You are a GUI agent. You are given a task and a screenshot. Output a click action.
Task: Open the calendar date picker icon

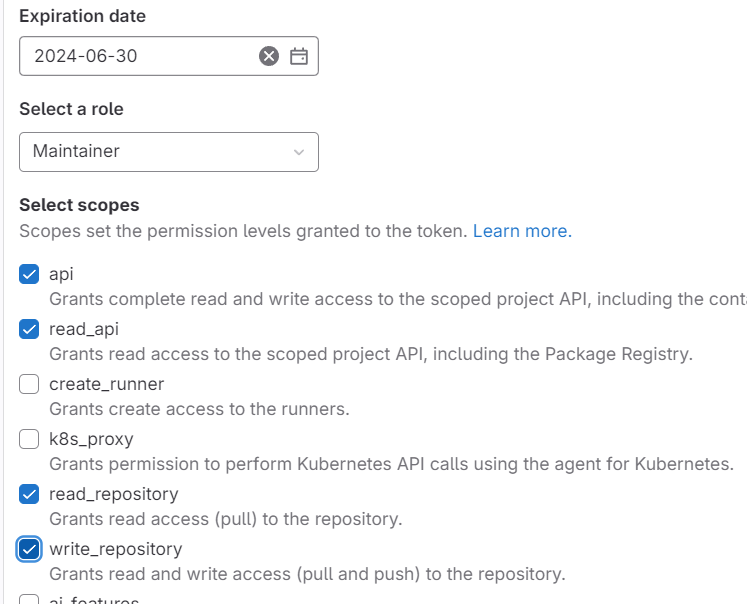[x=298, y=56]
